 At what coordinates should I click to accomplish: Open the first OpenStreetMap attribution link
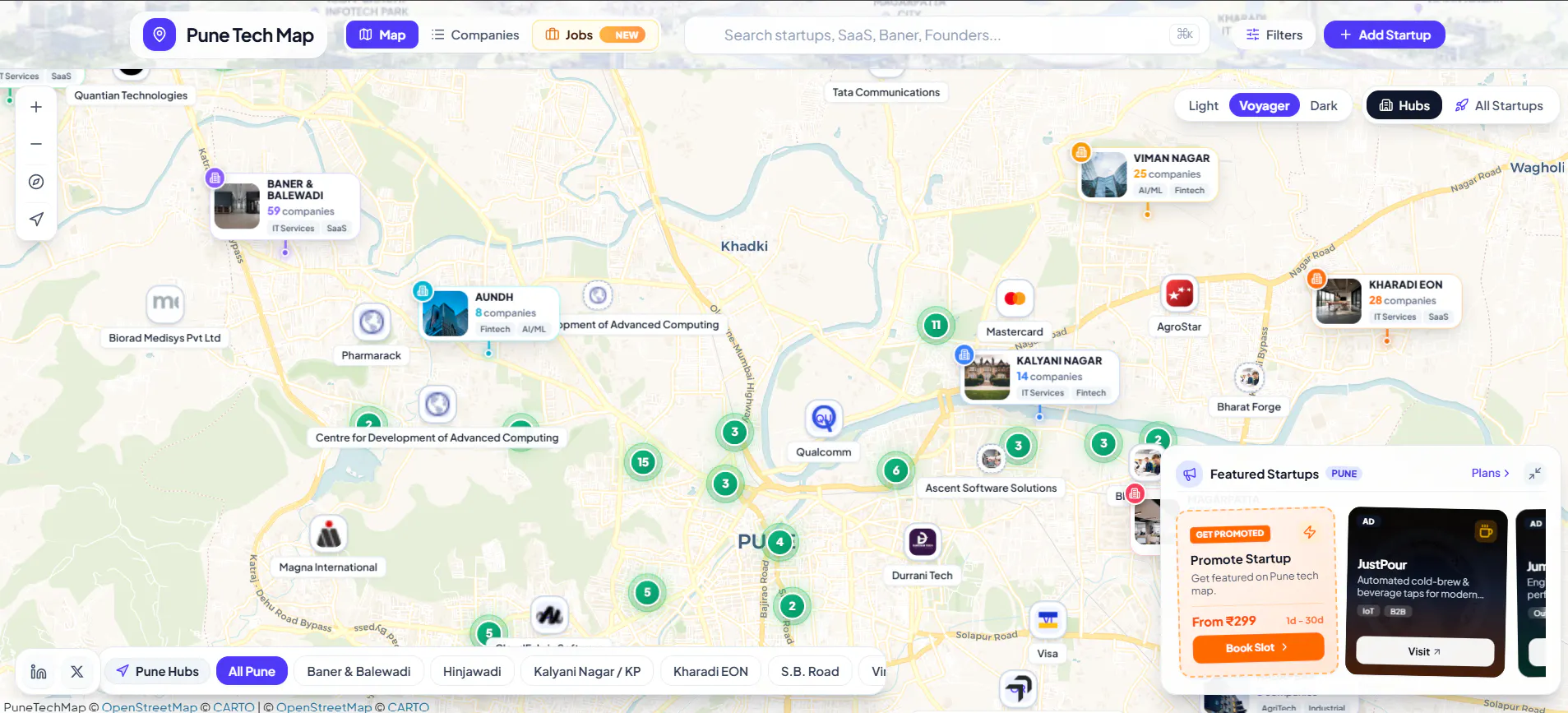[x=150, y=706]
